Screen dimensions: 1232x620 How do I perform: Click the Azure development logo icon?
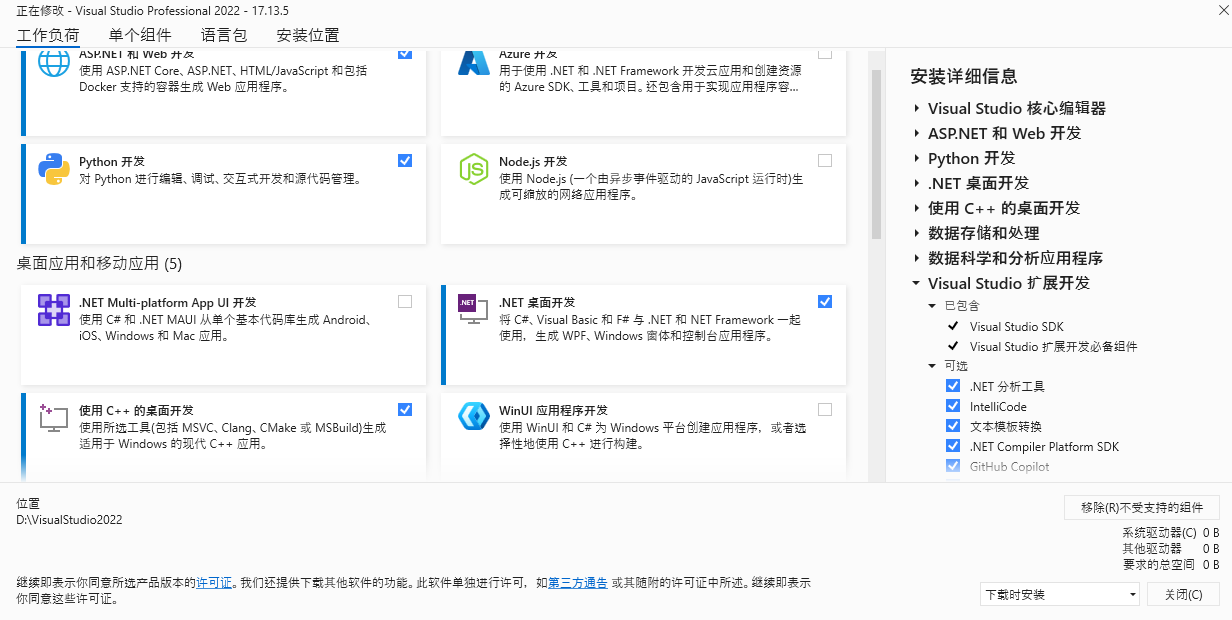tap(473, 63)
